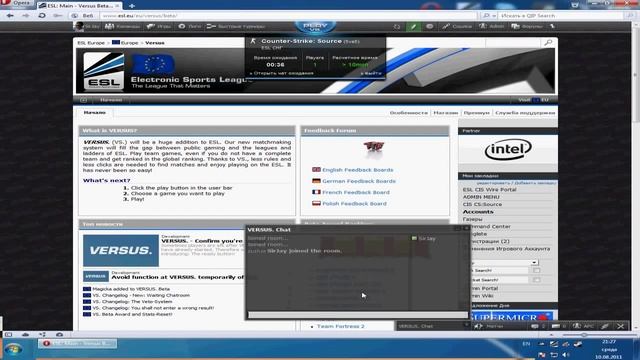Click the Opera Unite icon in status bar
Screen dimensions: 640x360
point(42,334)
